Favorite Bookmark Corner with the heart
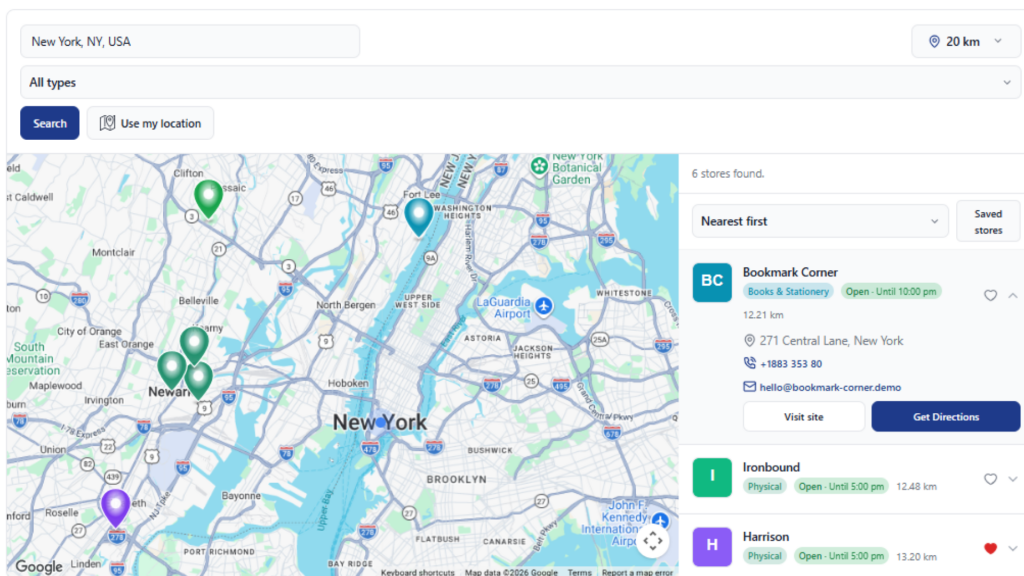 990,295
